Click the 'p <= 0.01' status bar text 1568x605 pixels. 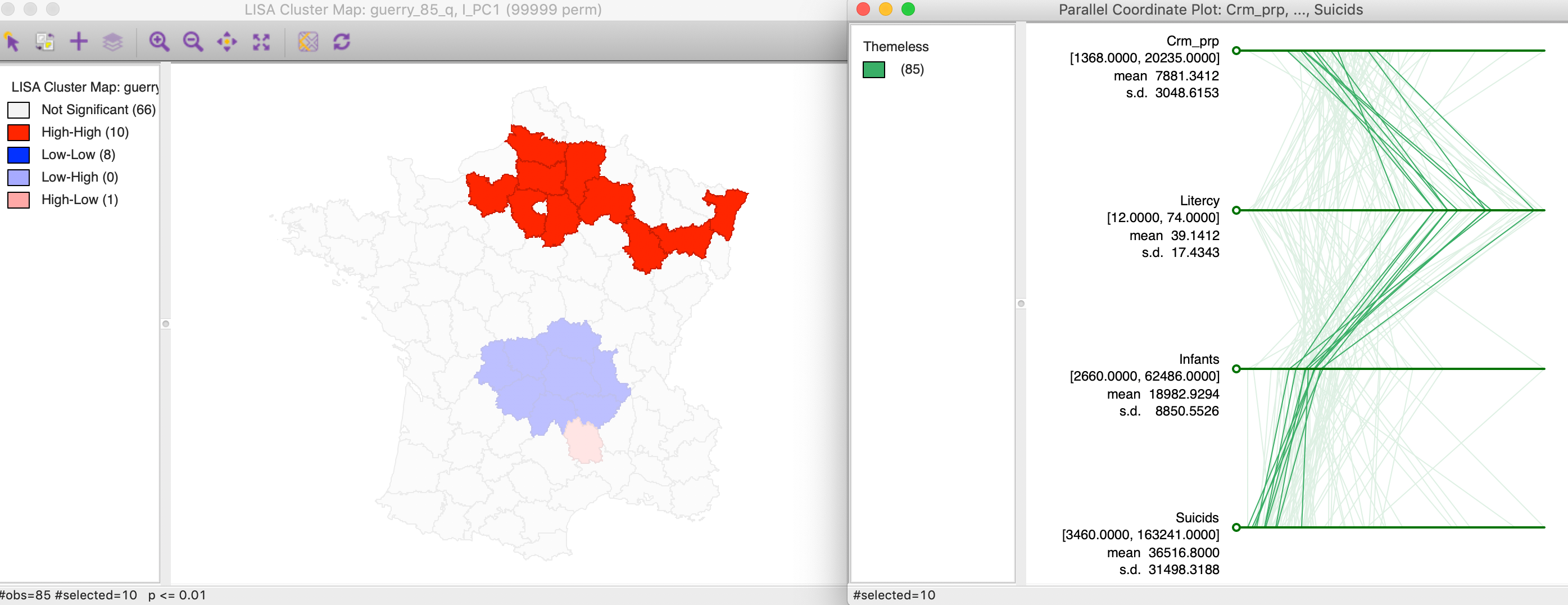[177, 595]
